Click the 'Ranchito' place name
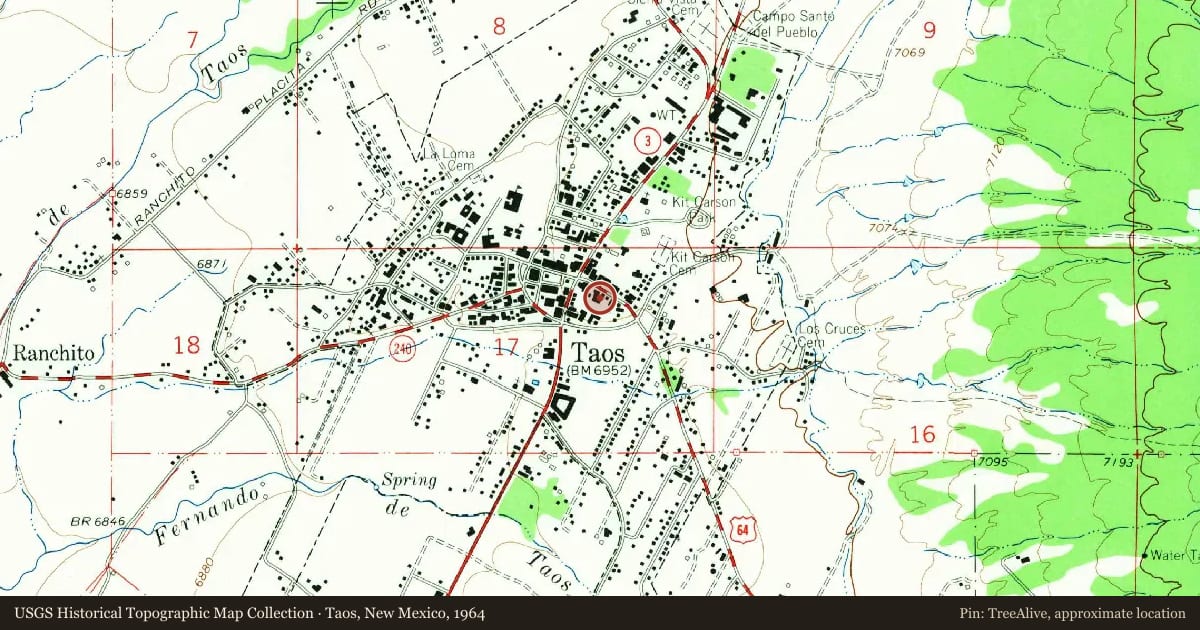This screenshot has width=1200, height=630. [54, 353]
